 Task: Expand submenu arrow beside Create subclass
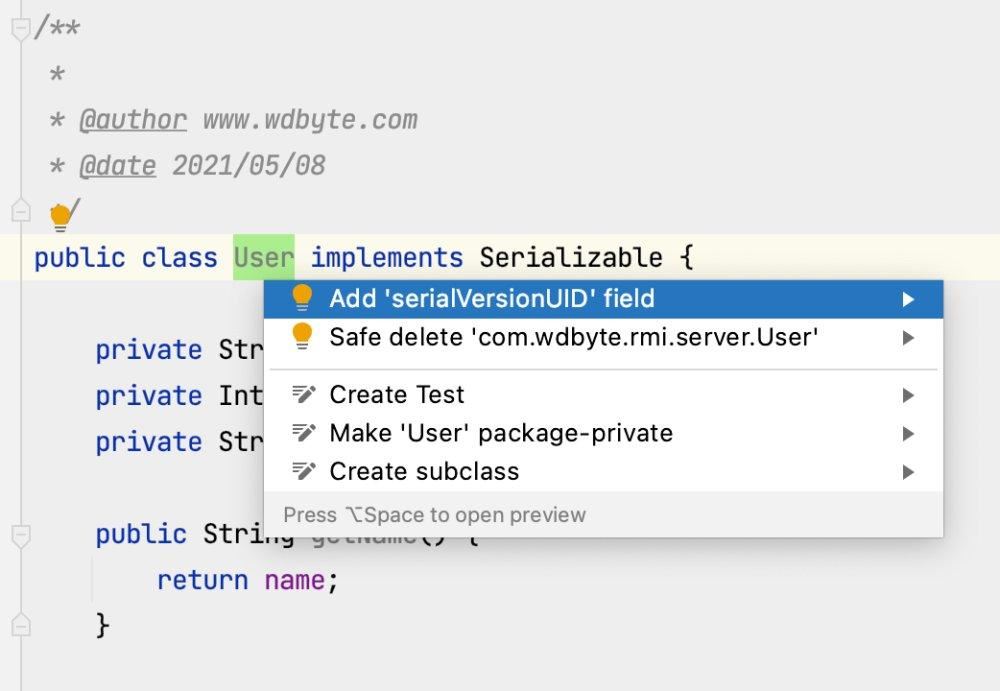click(908, 471)
